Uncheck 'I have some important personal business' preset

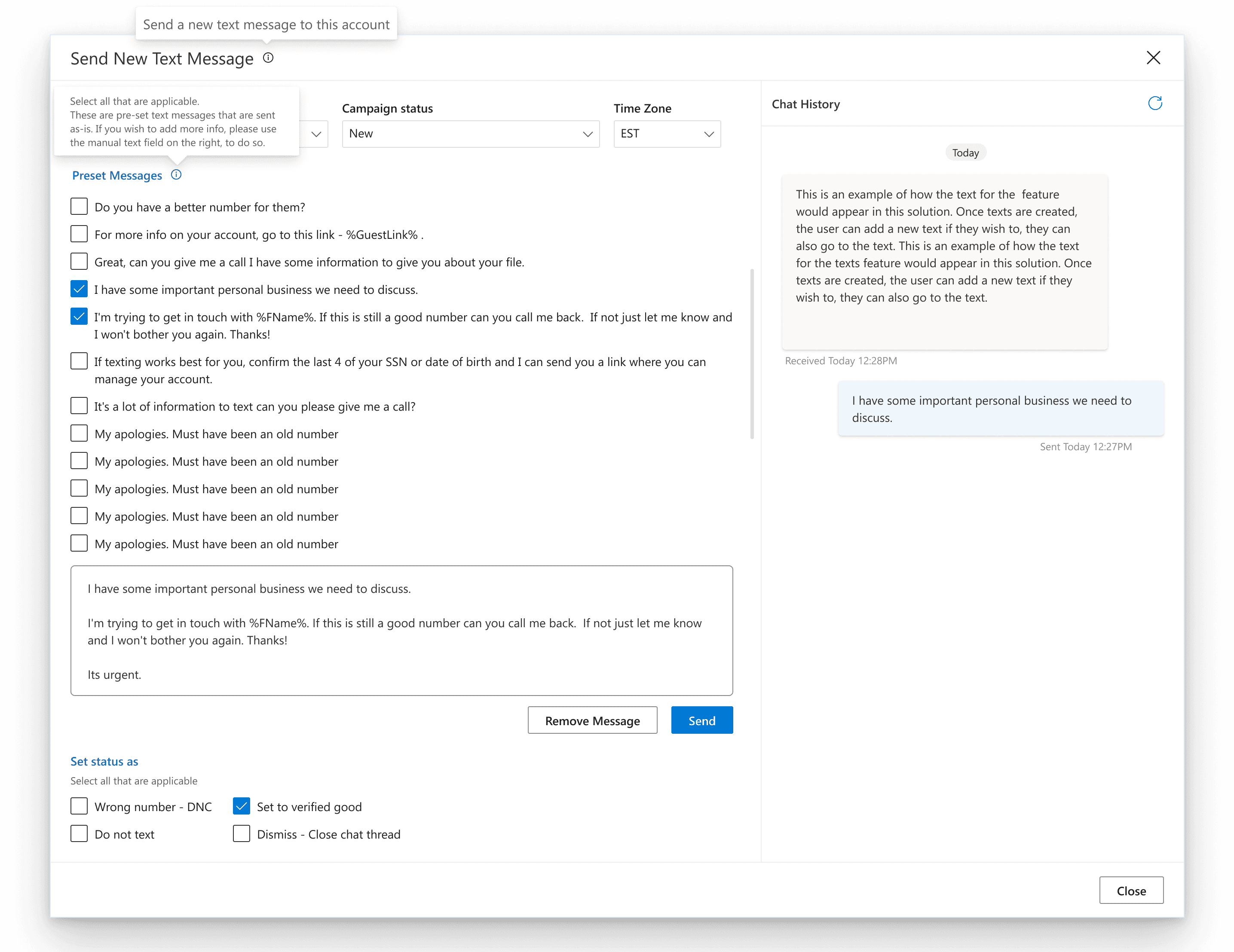pyautogui.click(x=79, y=289)
